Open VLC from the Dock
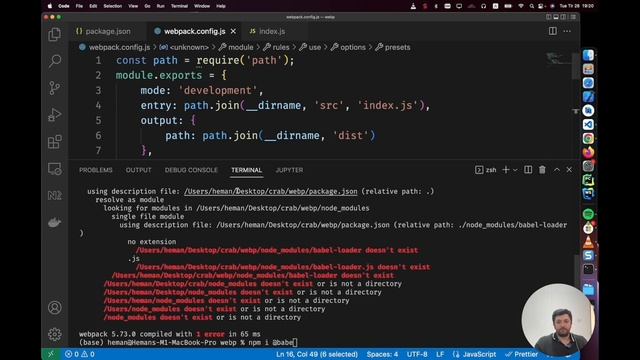Viewport: 640px width, 360px height. (588, 242)
